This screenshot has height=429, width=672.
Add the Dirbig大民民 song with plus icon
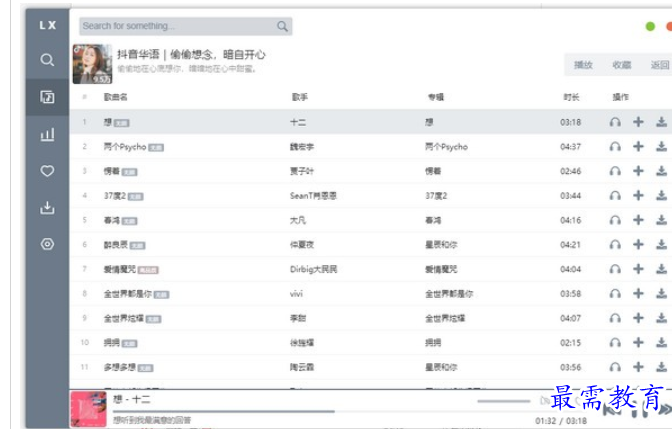[x=638, y=269]
